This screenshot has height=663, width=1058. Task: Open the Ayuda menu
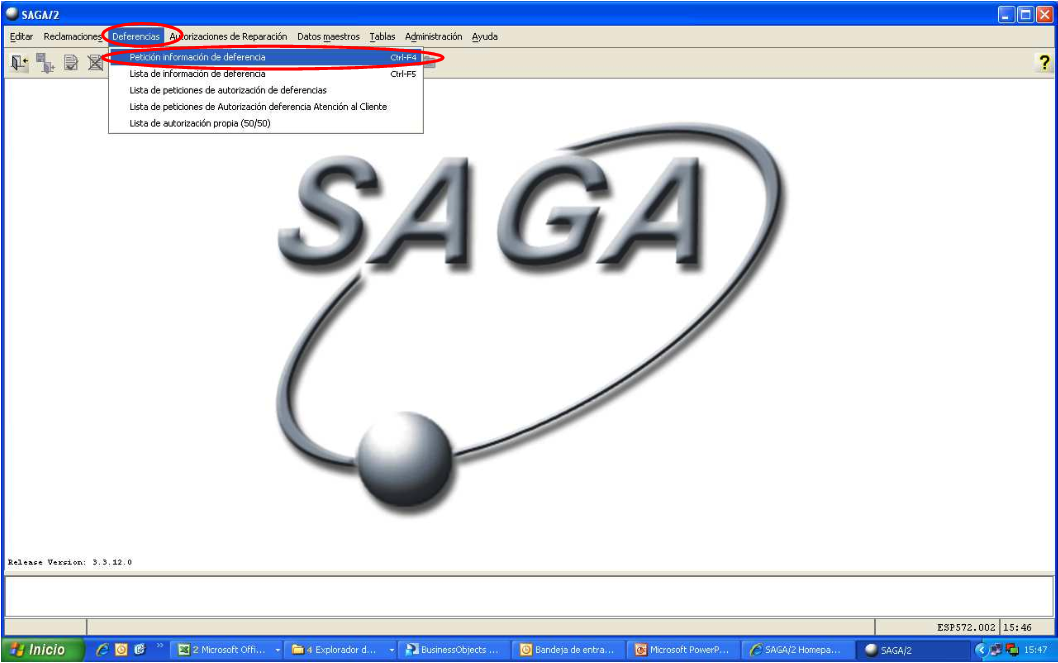pos(484,36)
